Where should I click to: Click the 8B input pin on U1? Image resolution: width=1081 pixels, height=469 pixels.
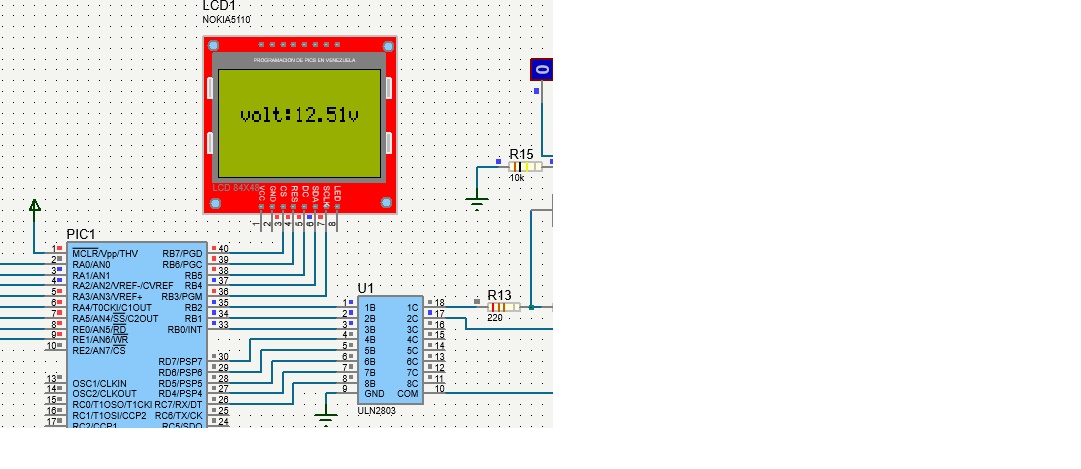tap(370, 383)
